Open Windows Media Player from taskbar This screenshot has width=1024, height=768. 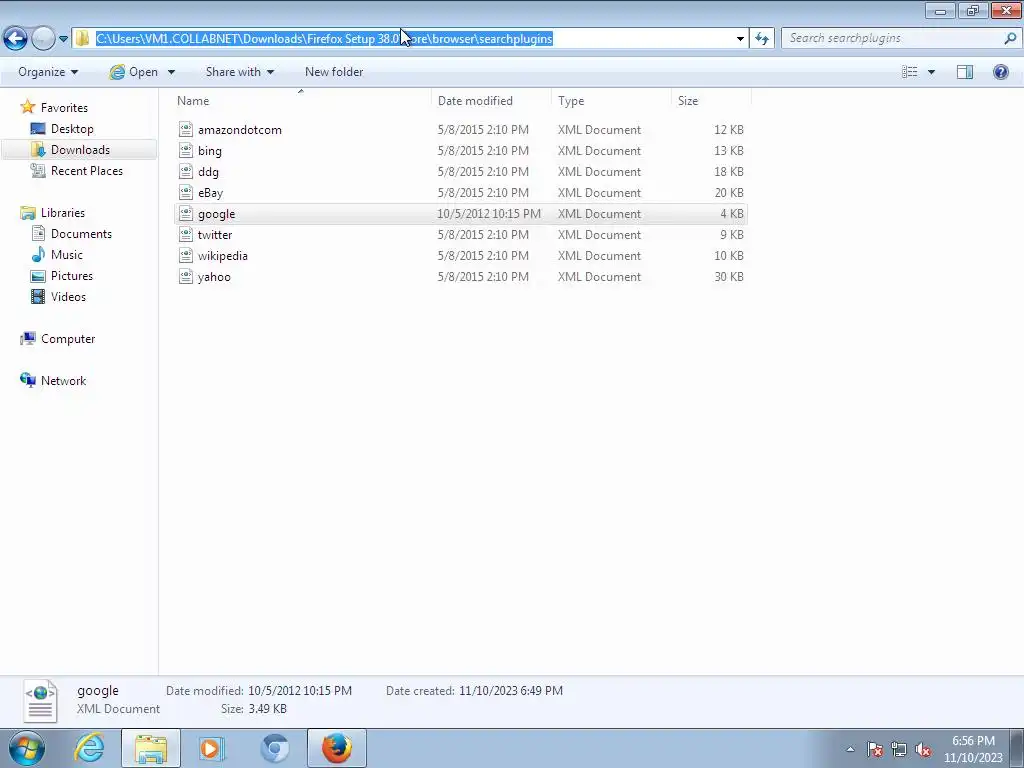pyautogui.click(x=211, y=748)
